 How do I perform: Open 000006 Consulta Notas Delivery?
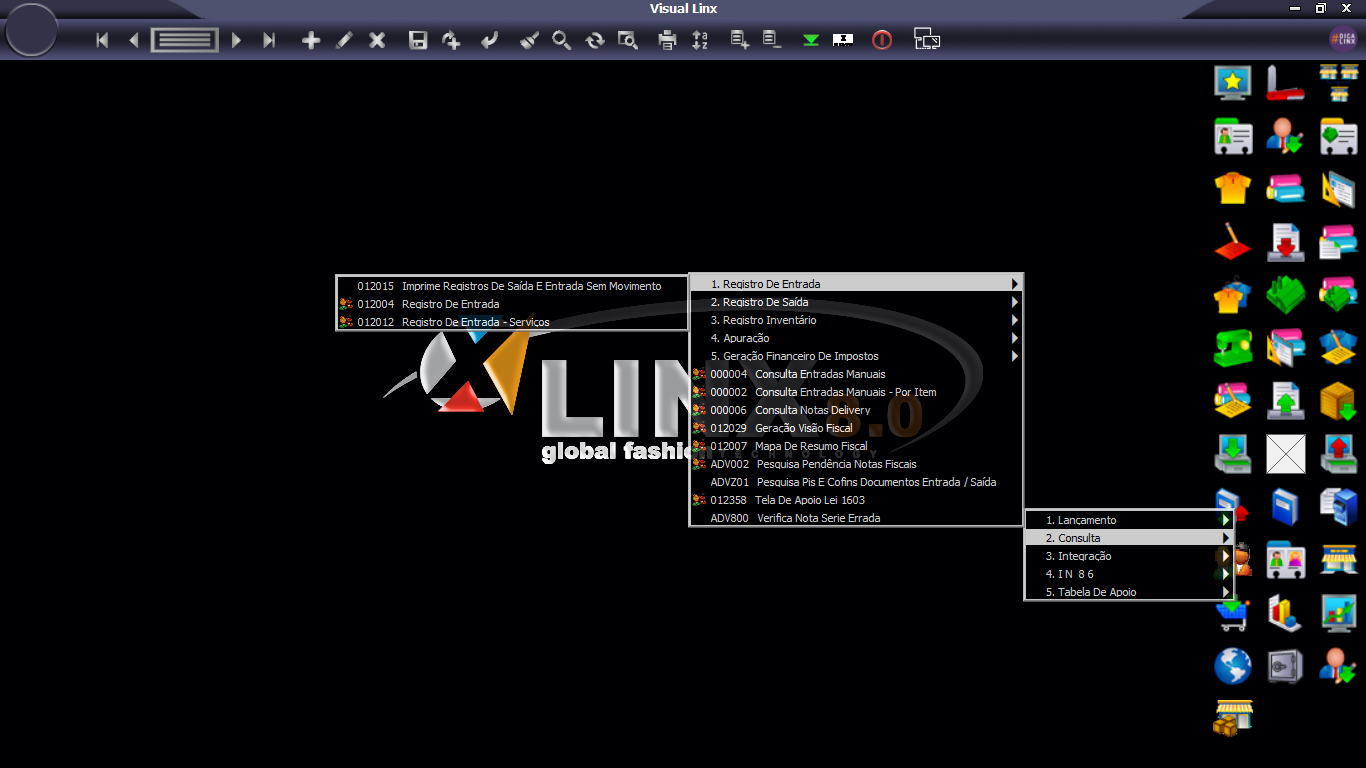click(x=856, y=410)
